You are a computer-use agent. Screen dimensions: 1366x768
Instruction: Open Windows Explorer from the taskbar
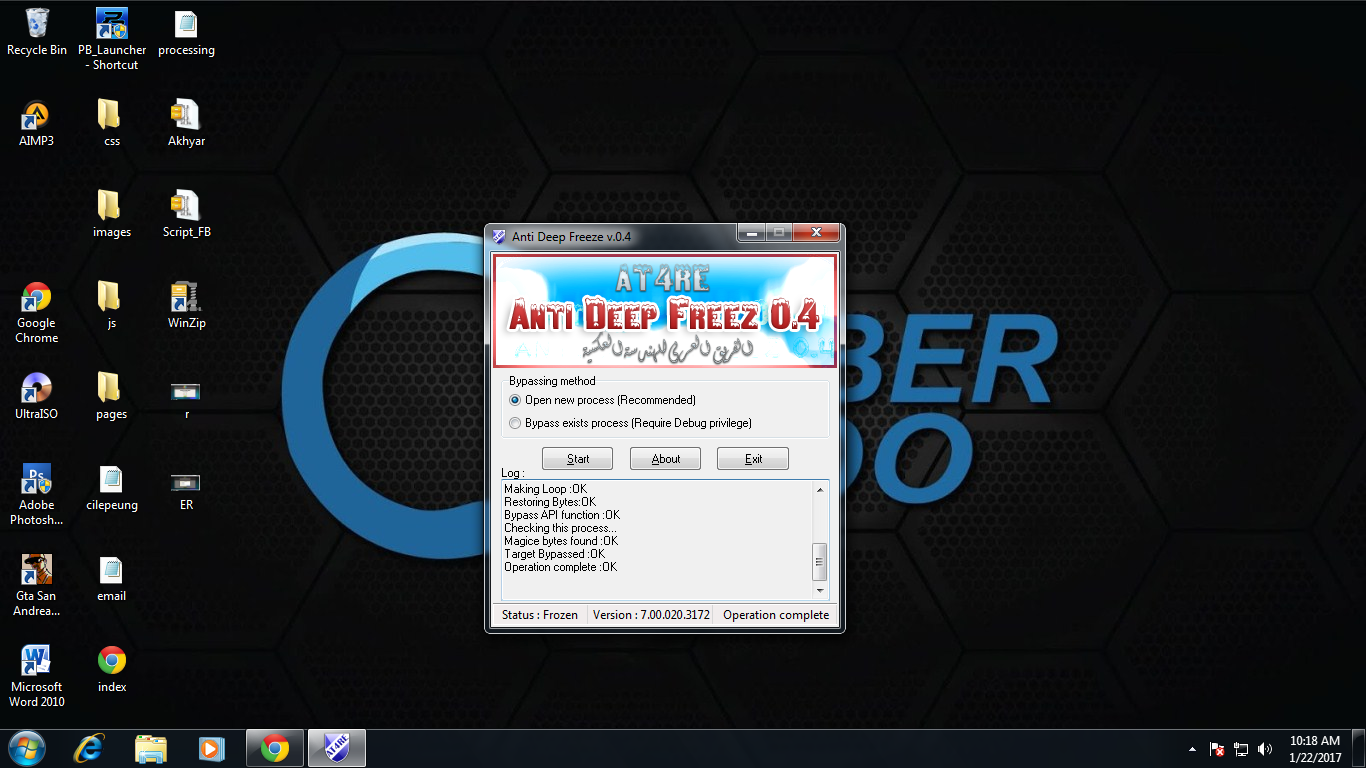click(151, 748)
